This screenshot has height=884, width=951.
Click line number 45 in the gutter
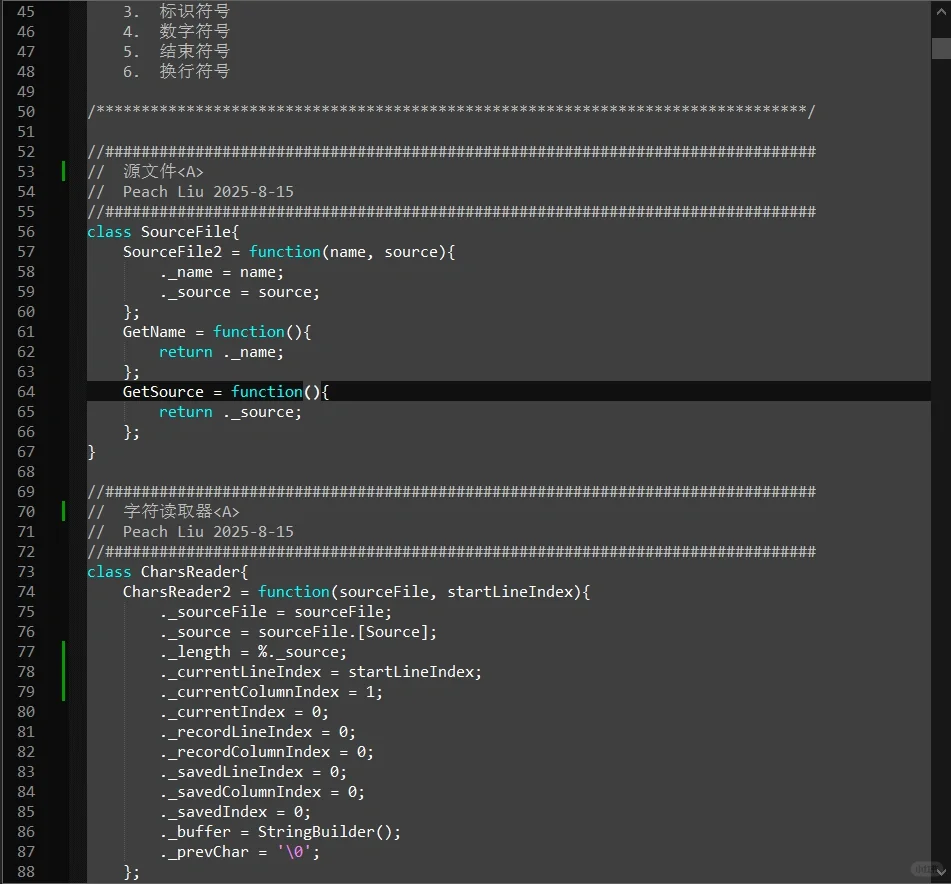26,12
